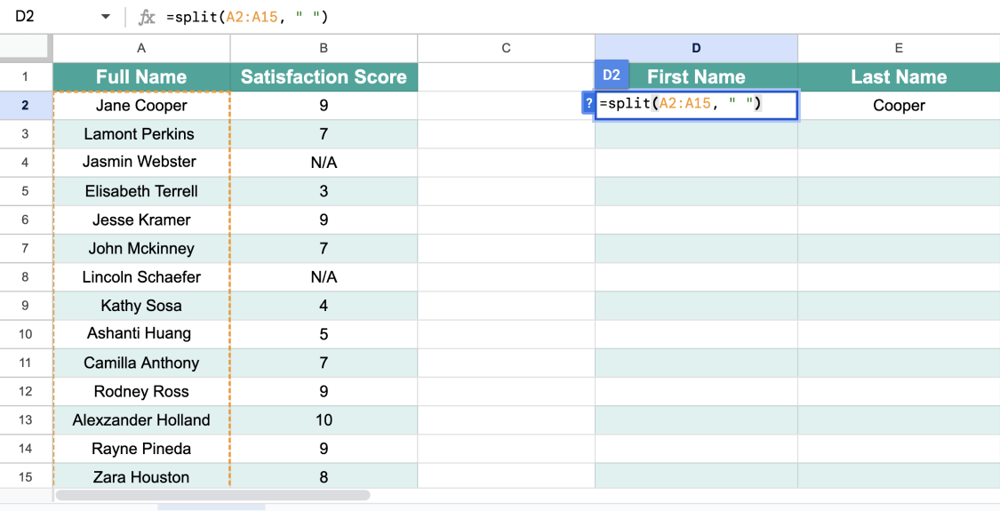
Task: Select the Jasmin Webster cell
Action: pos(141,162)
